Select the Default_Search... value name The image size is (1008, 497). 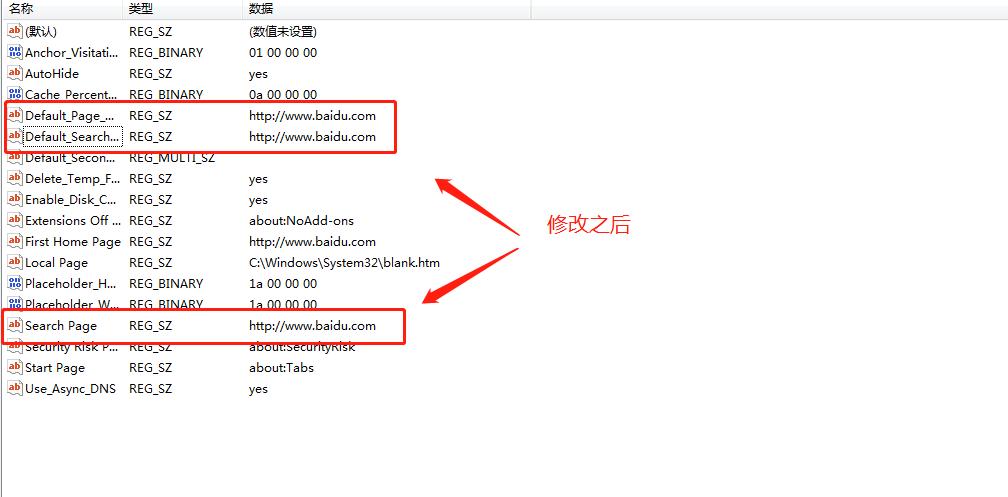(72, 137)
